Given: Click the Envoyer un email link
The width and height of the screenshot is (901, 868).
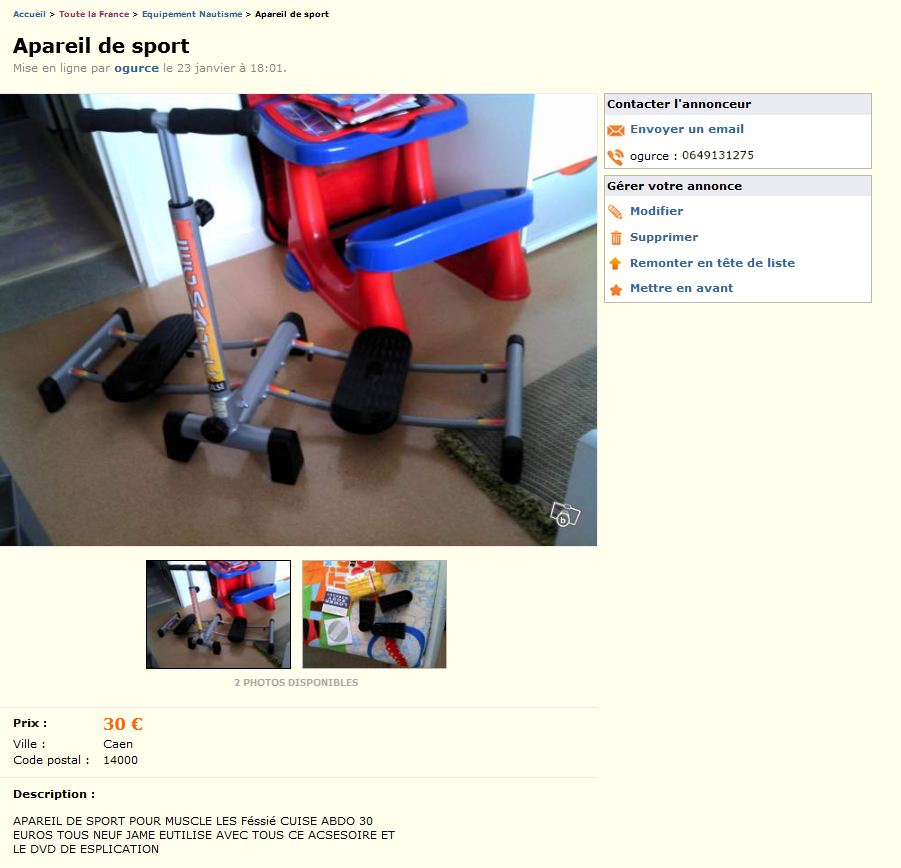Looking at the screenshot, I should click(687, 129).
